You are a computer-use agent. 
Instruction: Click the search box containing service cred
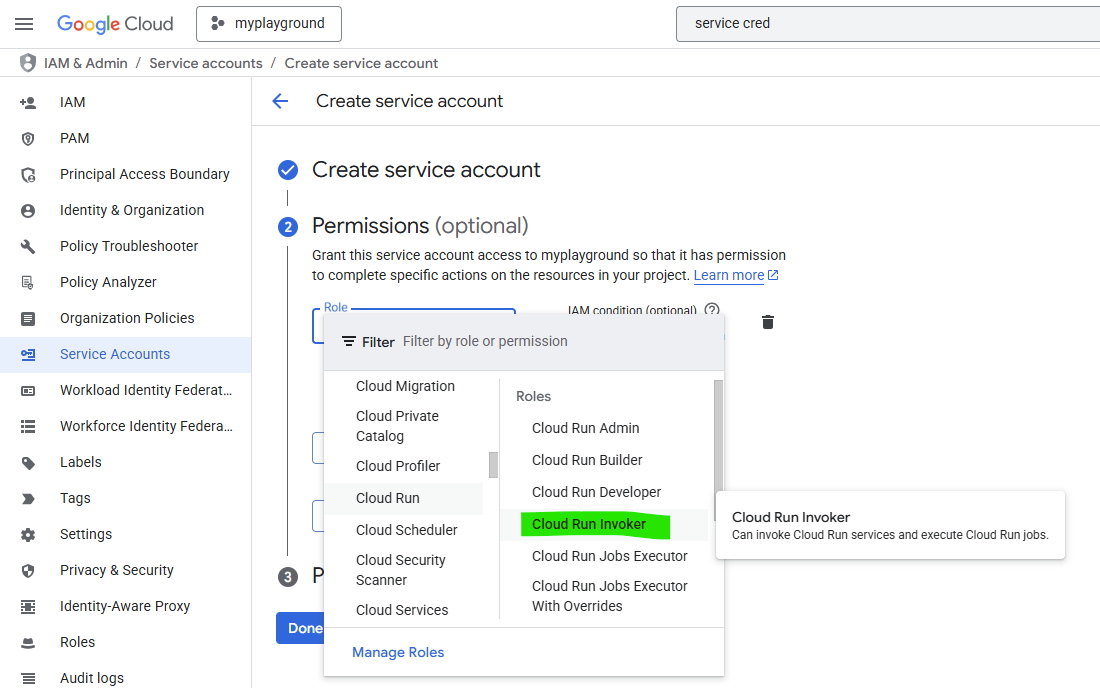(880, 24)
